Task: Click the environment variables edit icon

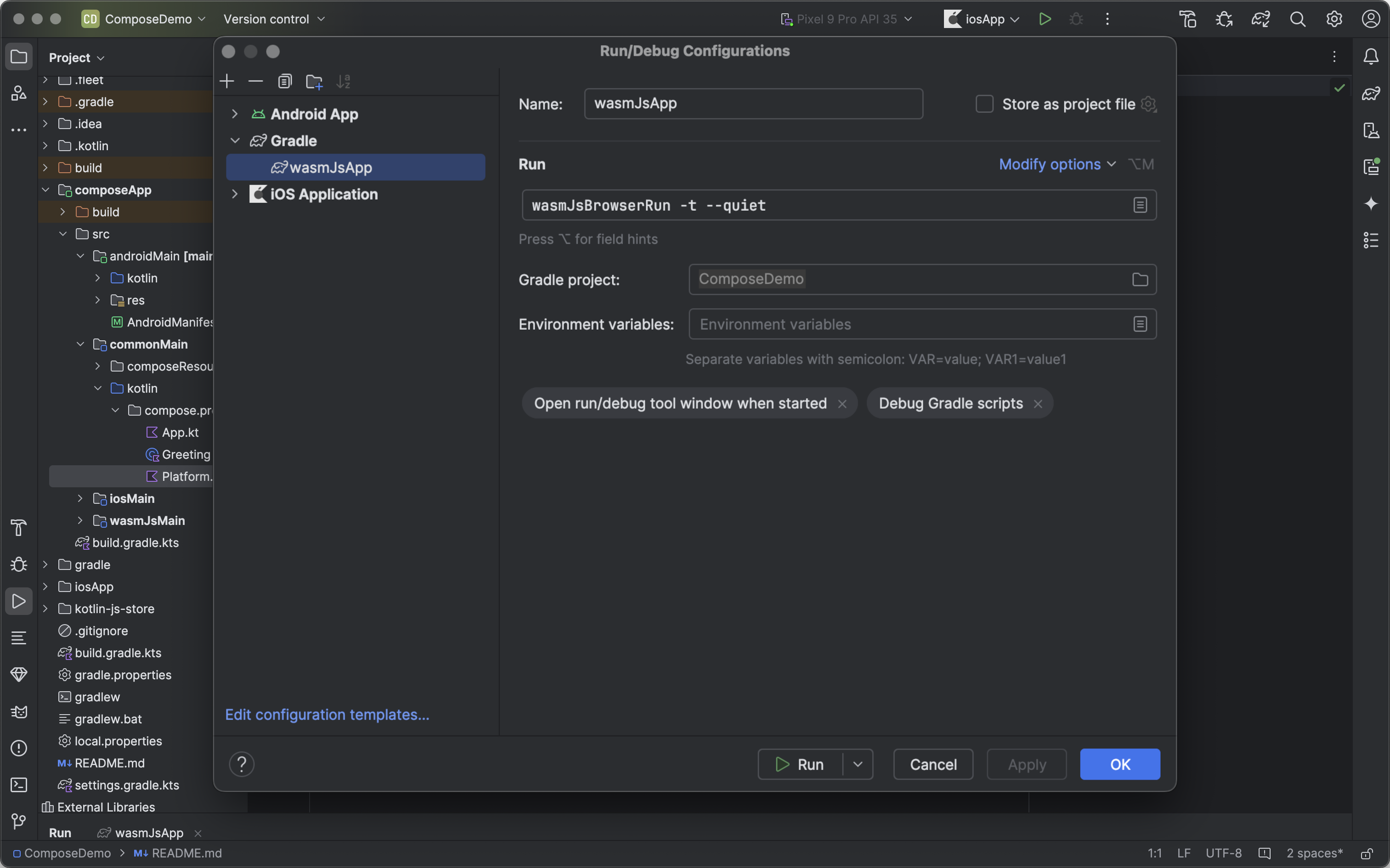Action: (1140, 324)
